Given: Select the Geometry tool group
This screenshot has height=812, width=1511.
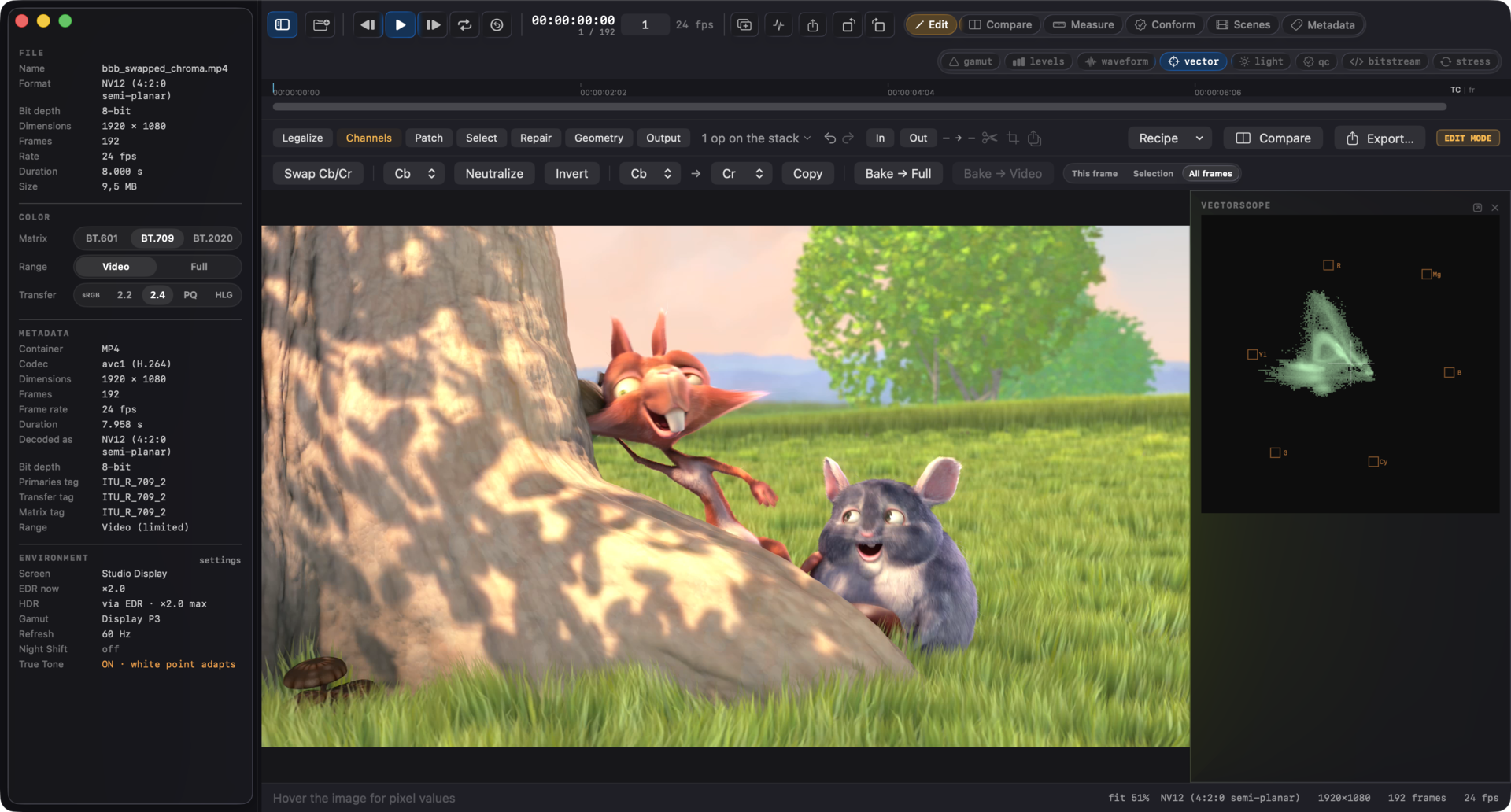Looking at the screenshot, I should point(599,138).
